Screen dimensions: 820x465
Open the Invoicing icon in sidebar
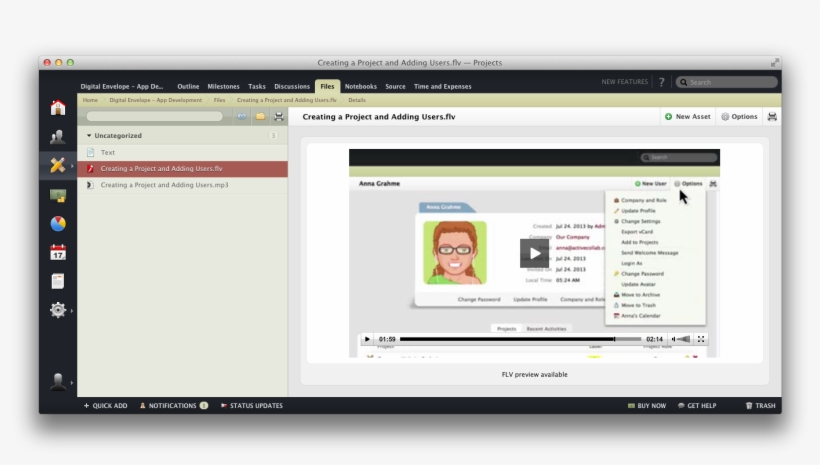point(58,196)
